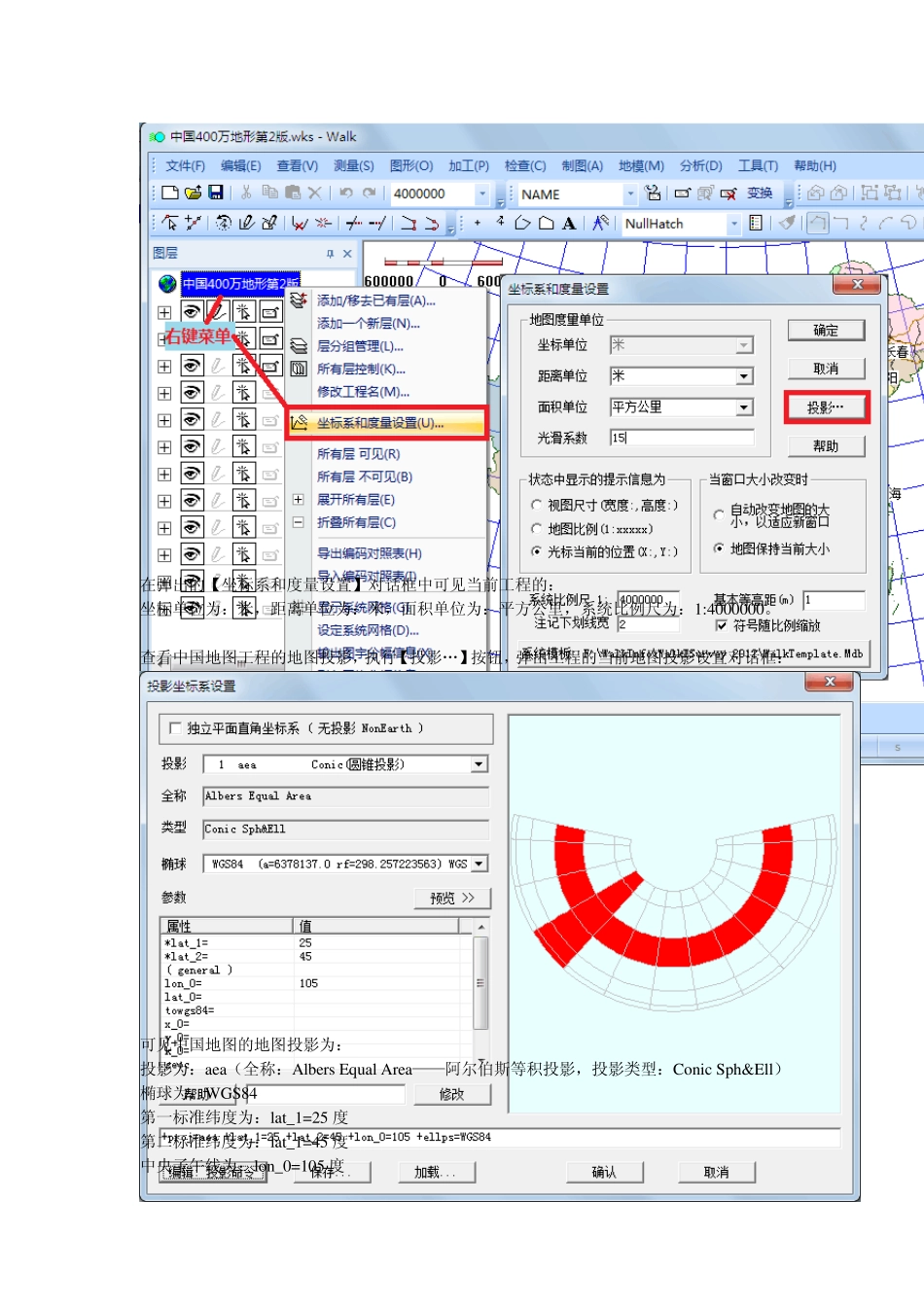Click the 加载... button
Screen dimensions: 924x1307
click(x=437, y=1173)
